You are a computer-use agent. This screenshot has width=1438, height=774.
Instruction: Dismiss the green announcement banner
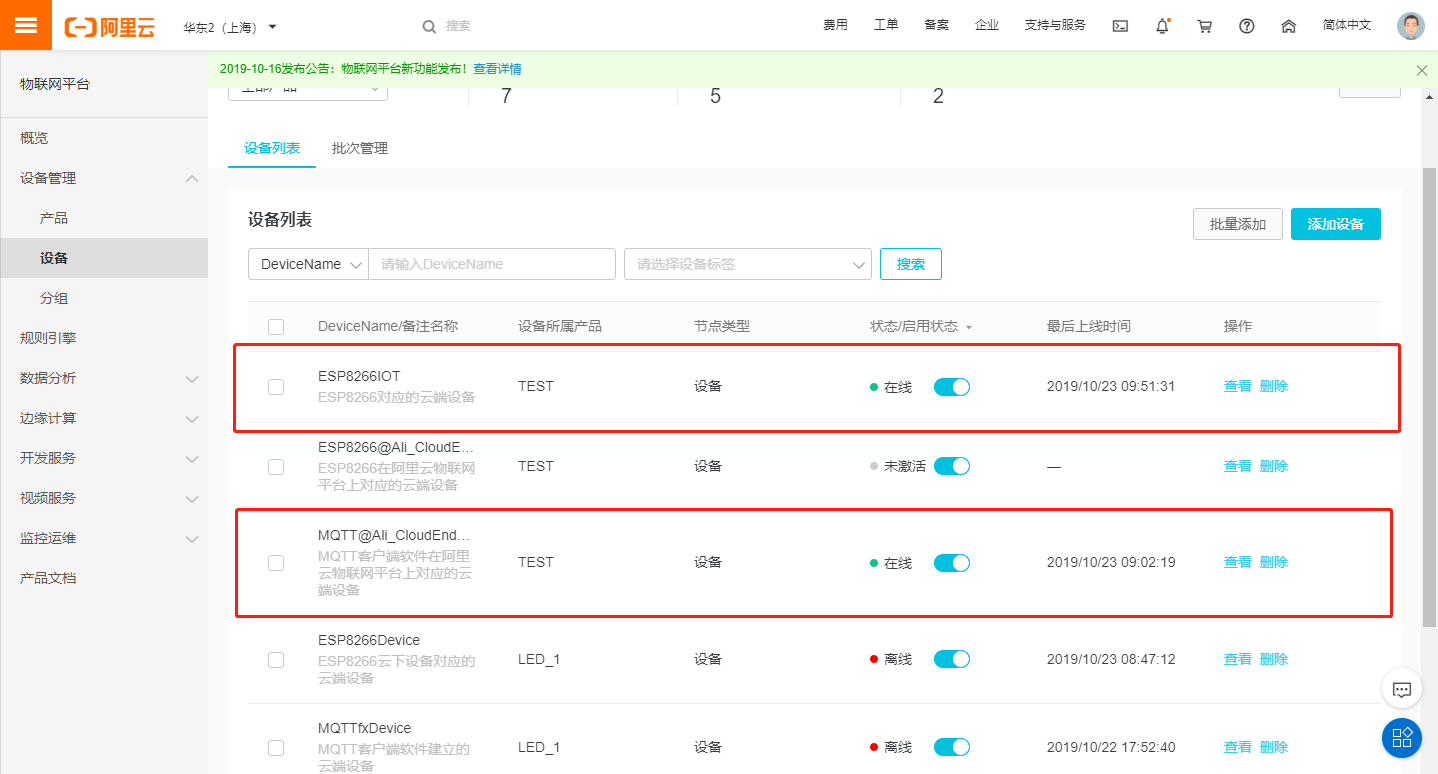(x=1422, y=70)
